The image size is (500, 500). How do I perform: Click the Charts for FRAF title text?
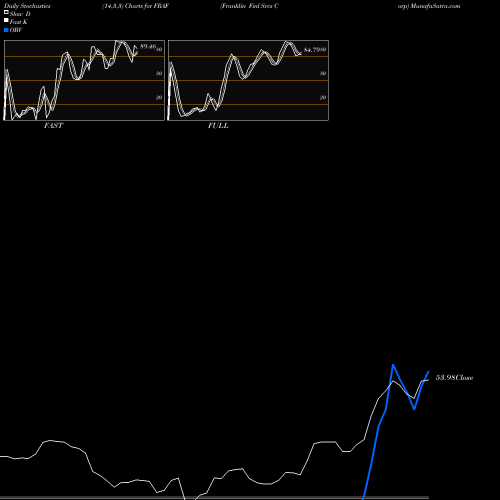147,6
